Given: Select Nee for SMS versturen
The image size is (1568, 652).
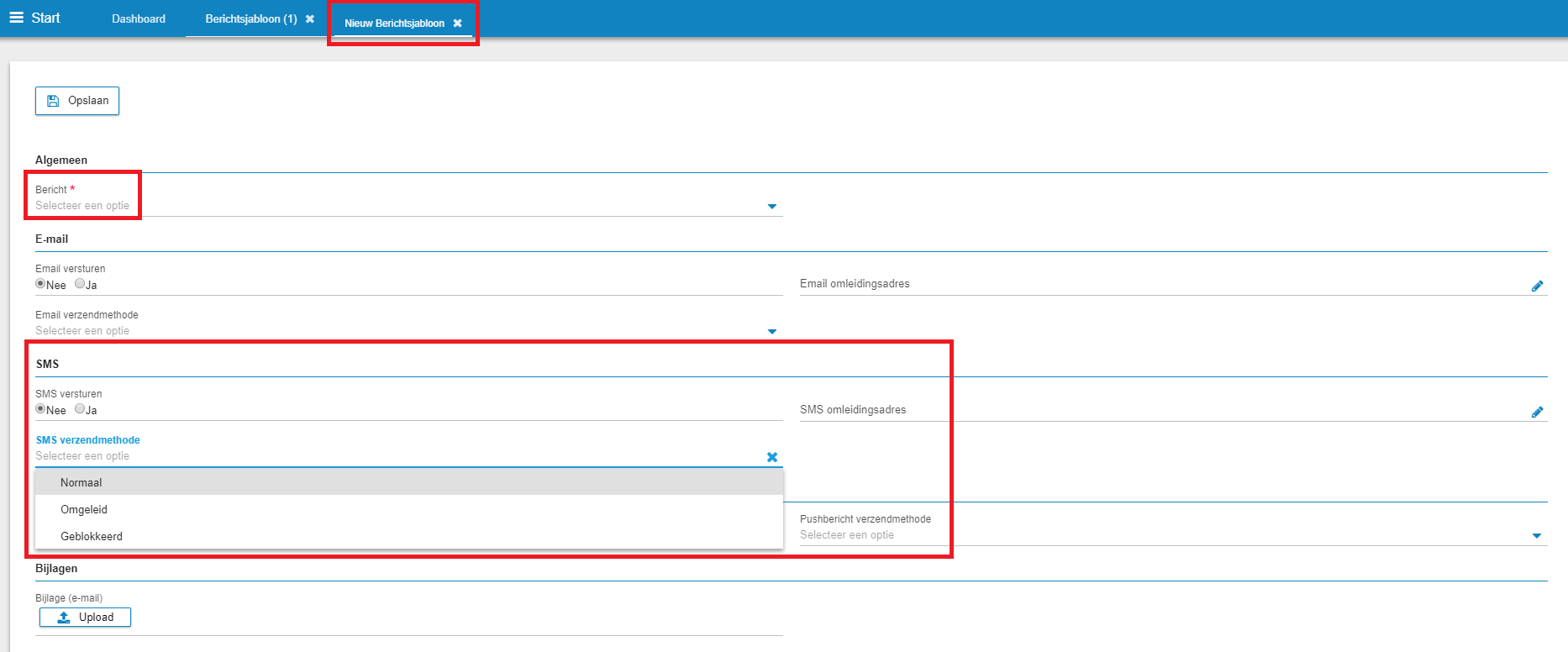Looking at the screenshot, I should (40, 409).
